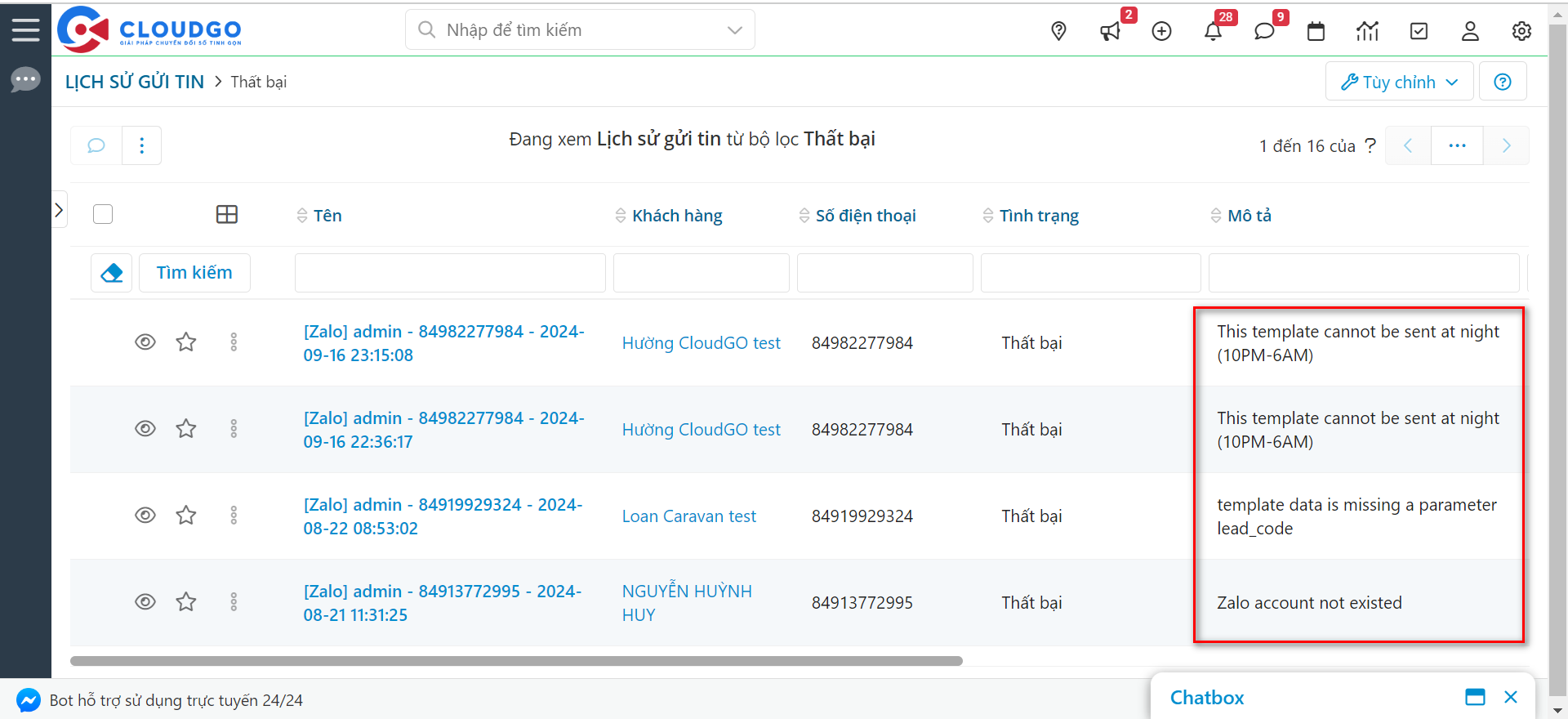This screenshot has width=1568, height=719.
Task: Expand the collapsed left side panel
Action: pyautogui.click(x=59, y=210)
